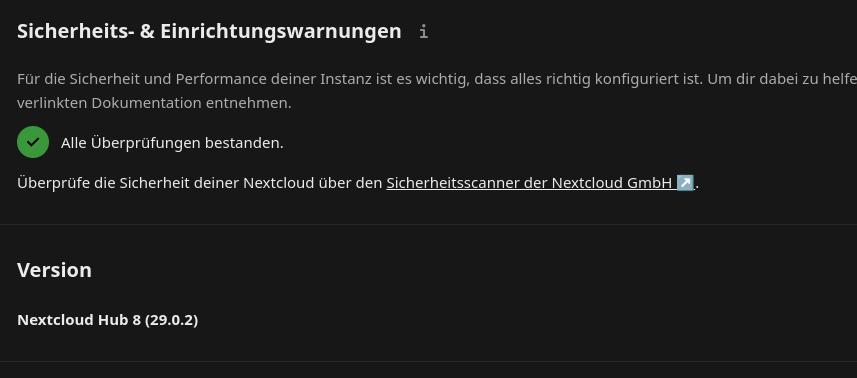Select the Version section heading
This screenshot has height=378, width=857.
[x=54, y=270]
